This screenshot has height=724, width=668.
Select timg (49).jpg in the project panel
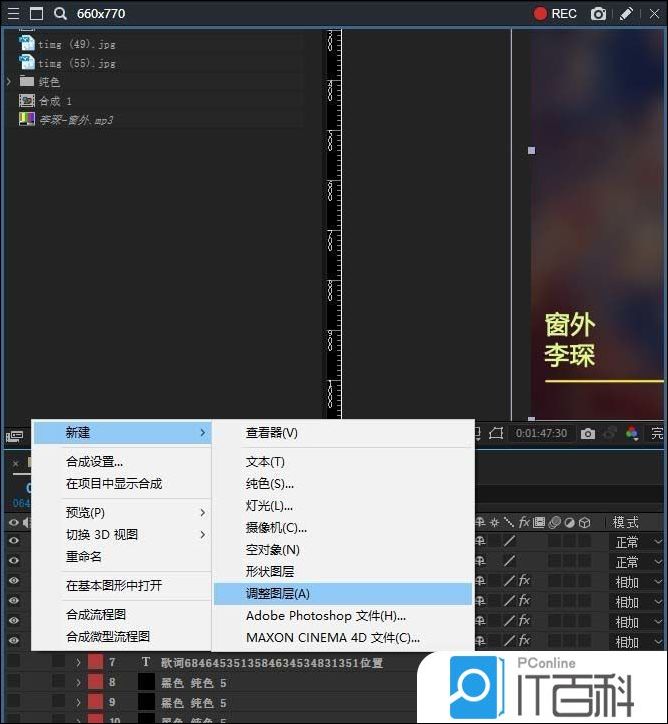(76, 44)
